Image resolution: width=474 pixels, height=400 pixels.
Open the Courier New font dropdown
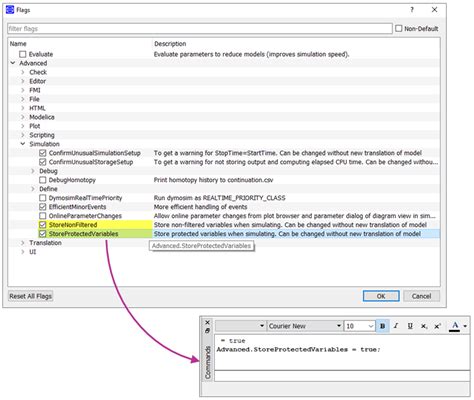click(x=305, y=326)
